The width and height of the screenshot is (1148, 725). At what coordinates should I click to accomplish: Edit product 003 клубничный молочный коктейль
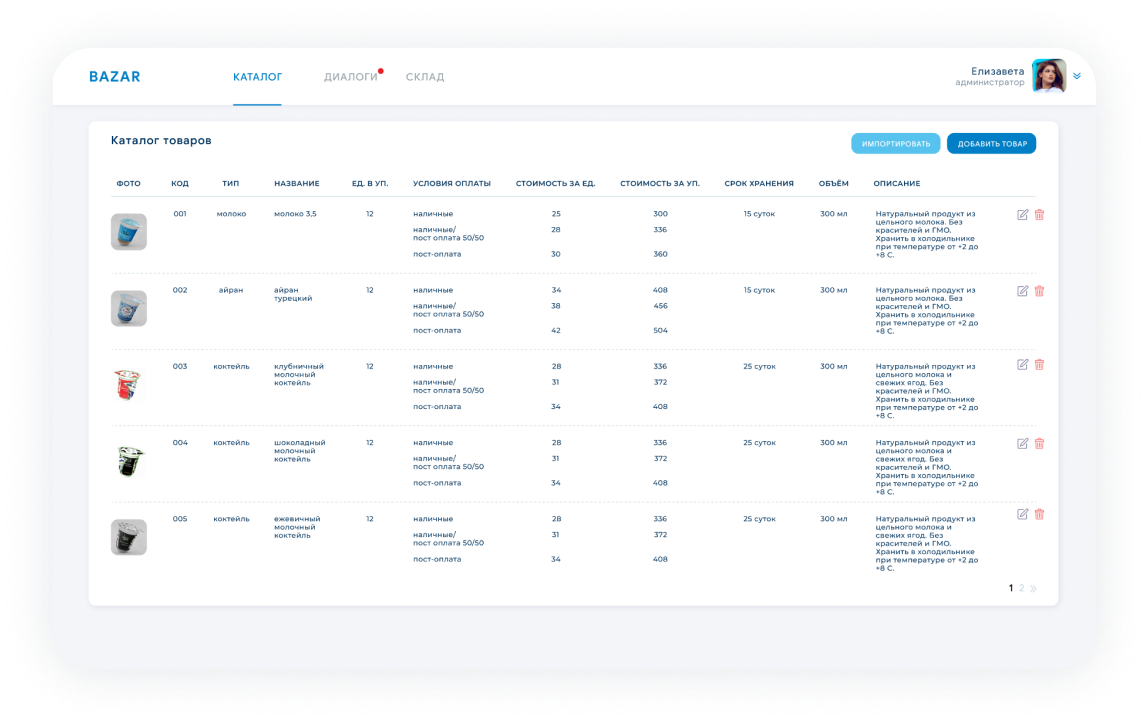1022,364
